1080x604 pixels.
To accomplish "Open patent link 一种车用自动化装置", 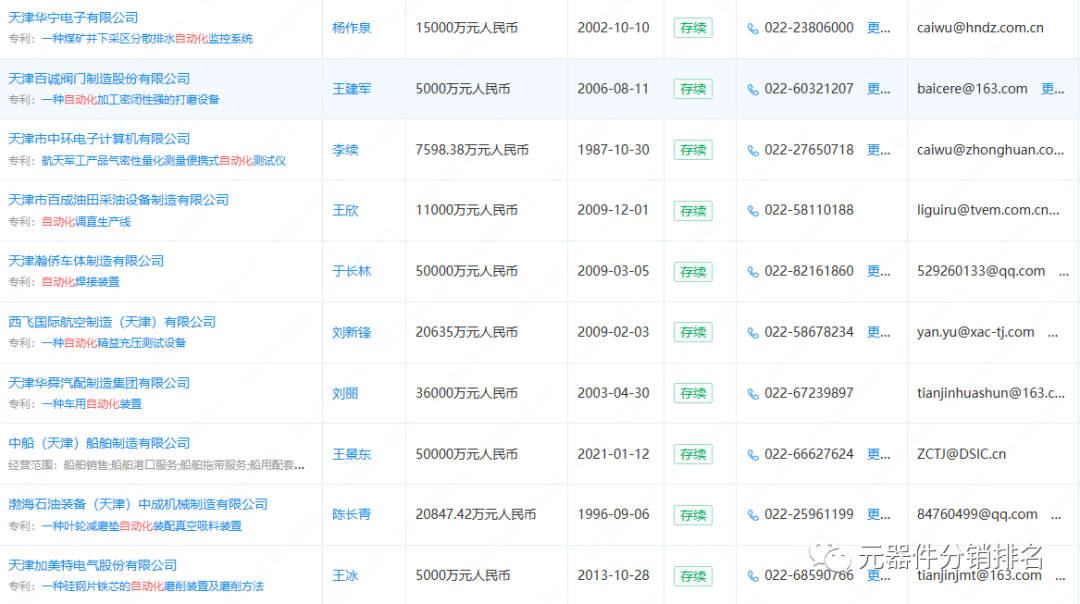I will [92, 404].
